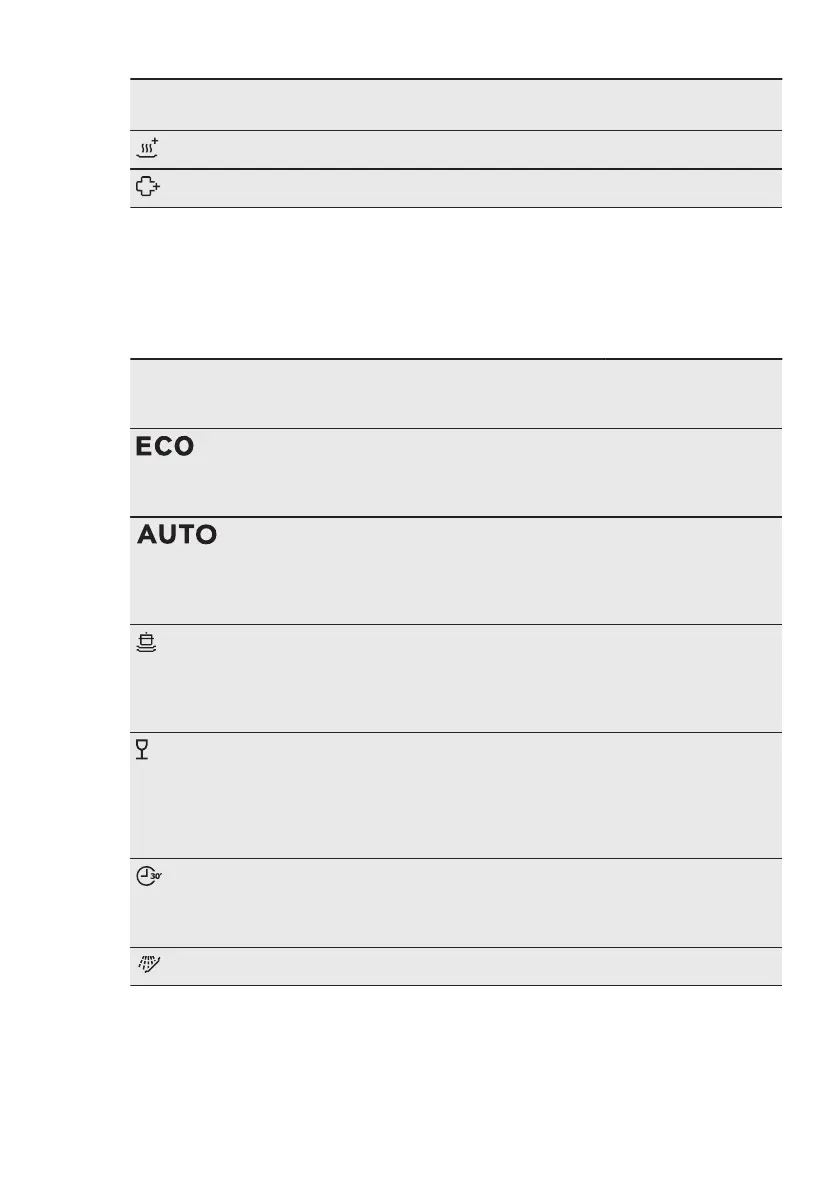This screenshot has width=839, height=1191.
Task: Click the blank header row of the top table
Action: click(x=455, y=105)
